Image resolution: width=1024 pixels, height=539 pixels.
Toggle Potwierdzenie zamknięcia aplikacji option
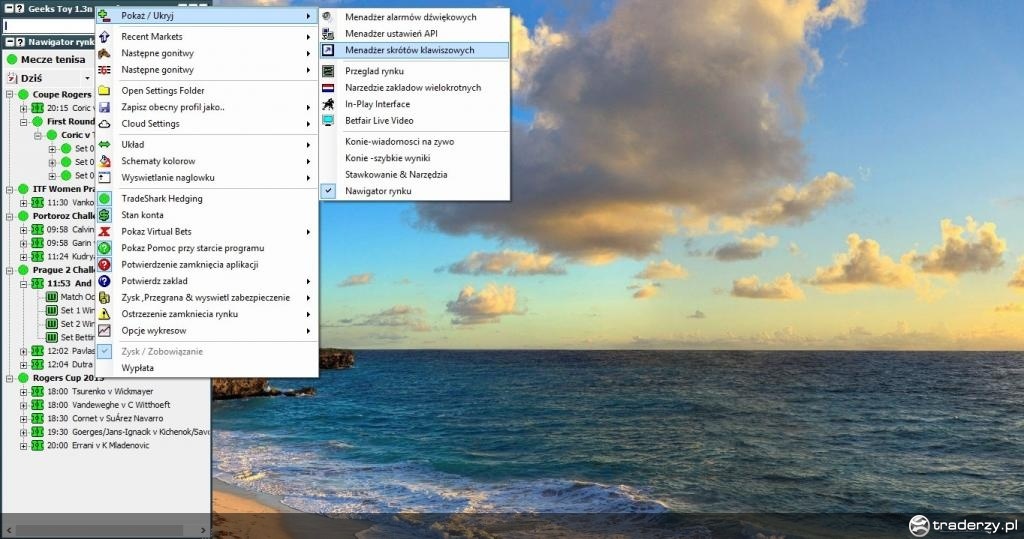(206, 265)
